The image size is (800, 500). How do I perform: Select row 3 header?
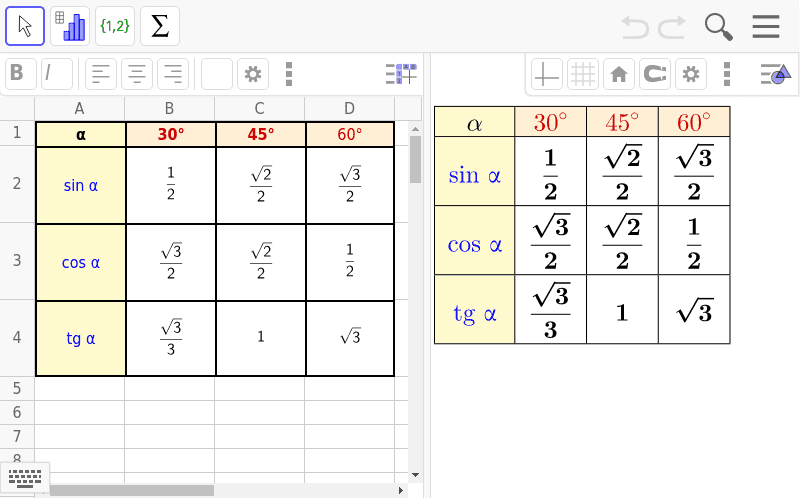[17, 261]
